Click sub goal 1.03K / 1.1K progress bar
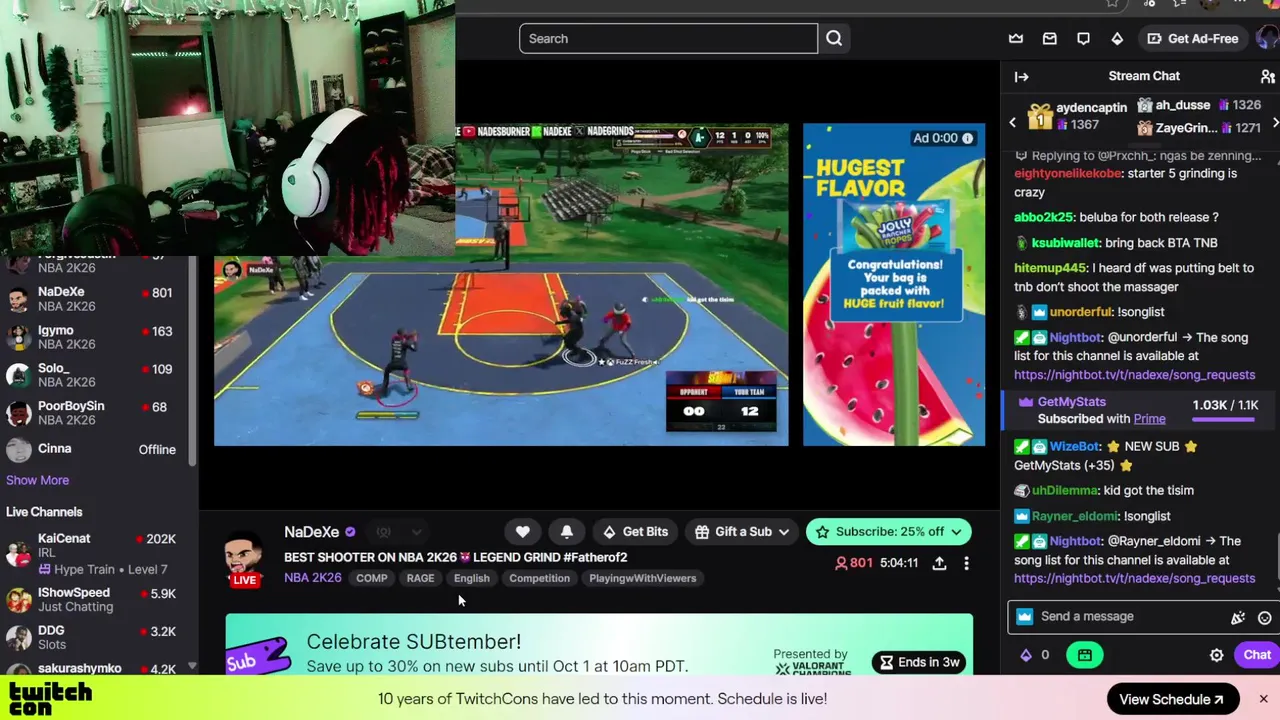 coord(1225,421)
